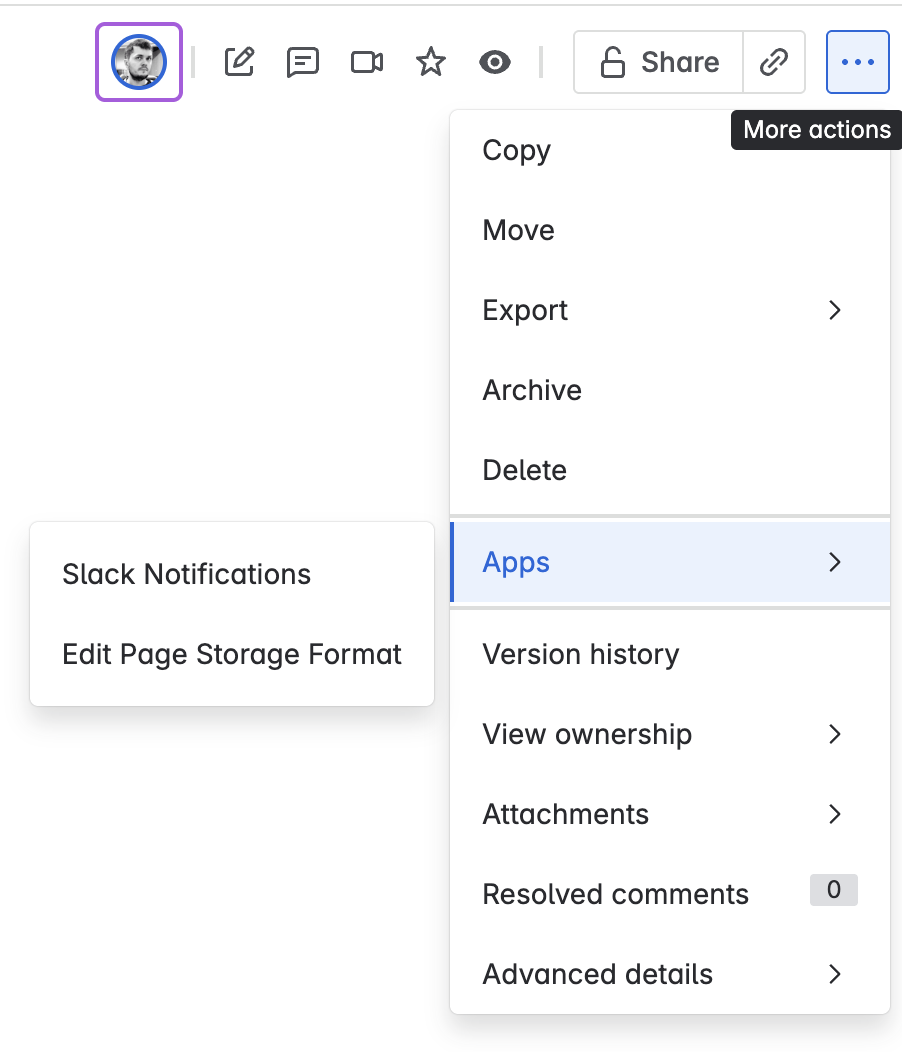The height and width of the screenshot is (1052, 902).
Task: Toggle the watch eye icon
Action: 495,62
